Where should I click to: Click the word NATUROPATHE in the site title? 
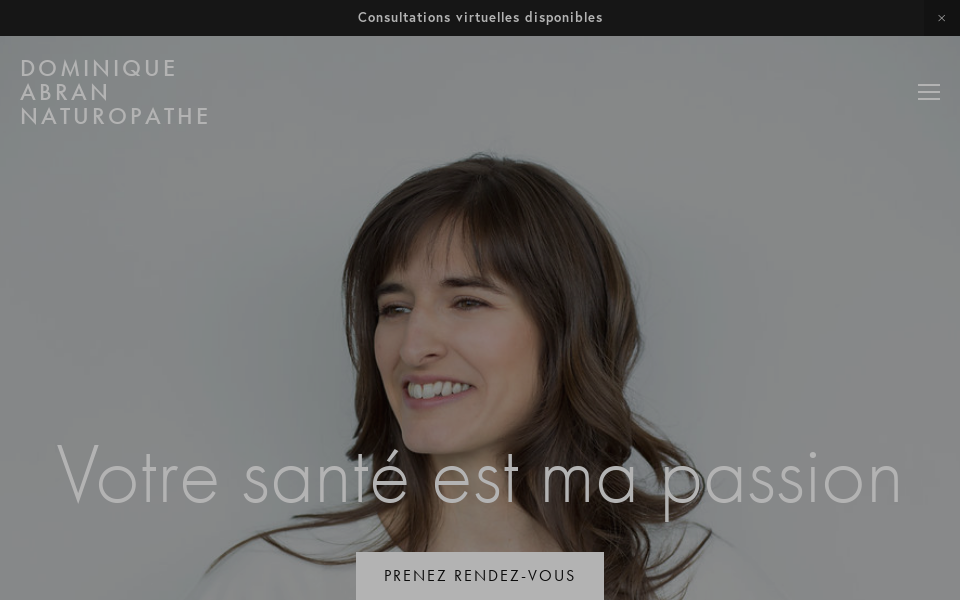[x=114, y=116]
